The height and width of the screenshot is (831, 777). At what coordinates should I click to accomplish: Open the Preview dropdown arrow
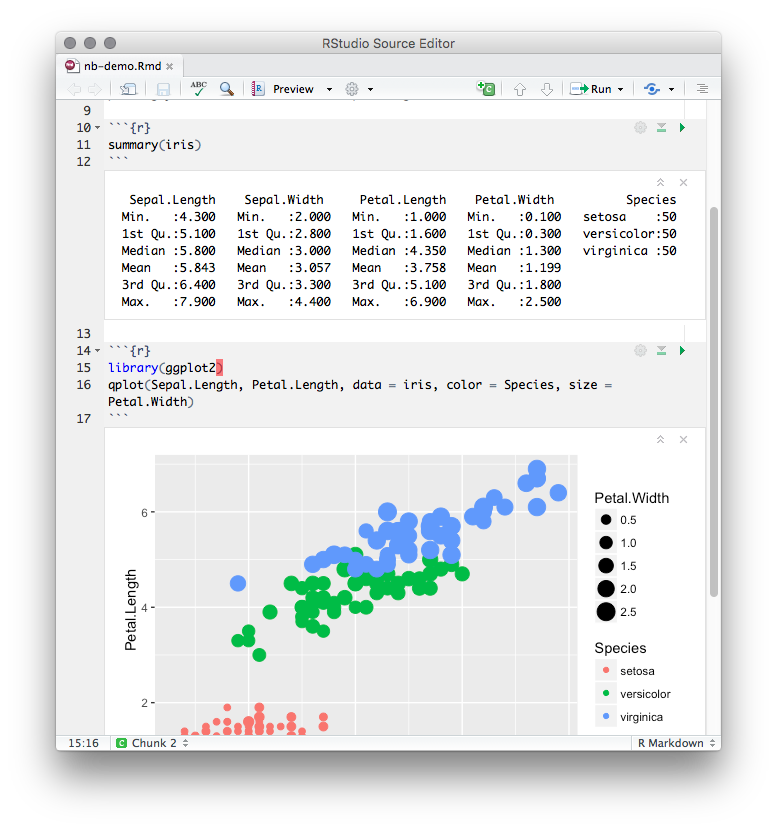329,90
